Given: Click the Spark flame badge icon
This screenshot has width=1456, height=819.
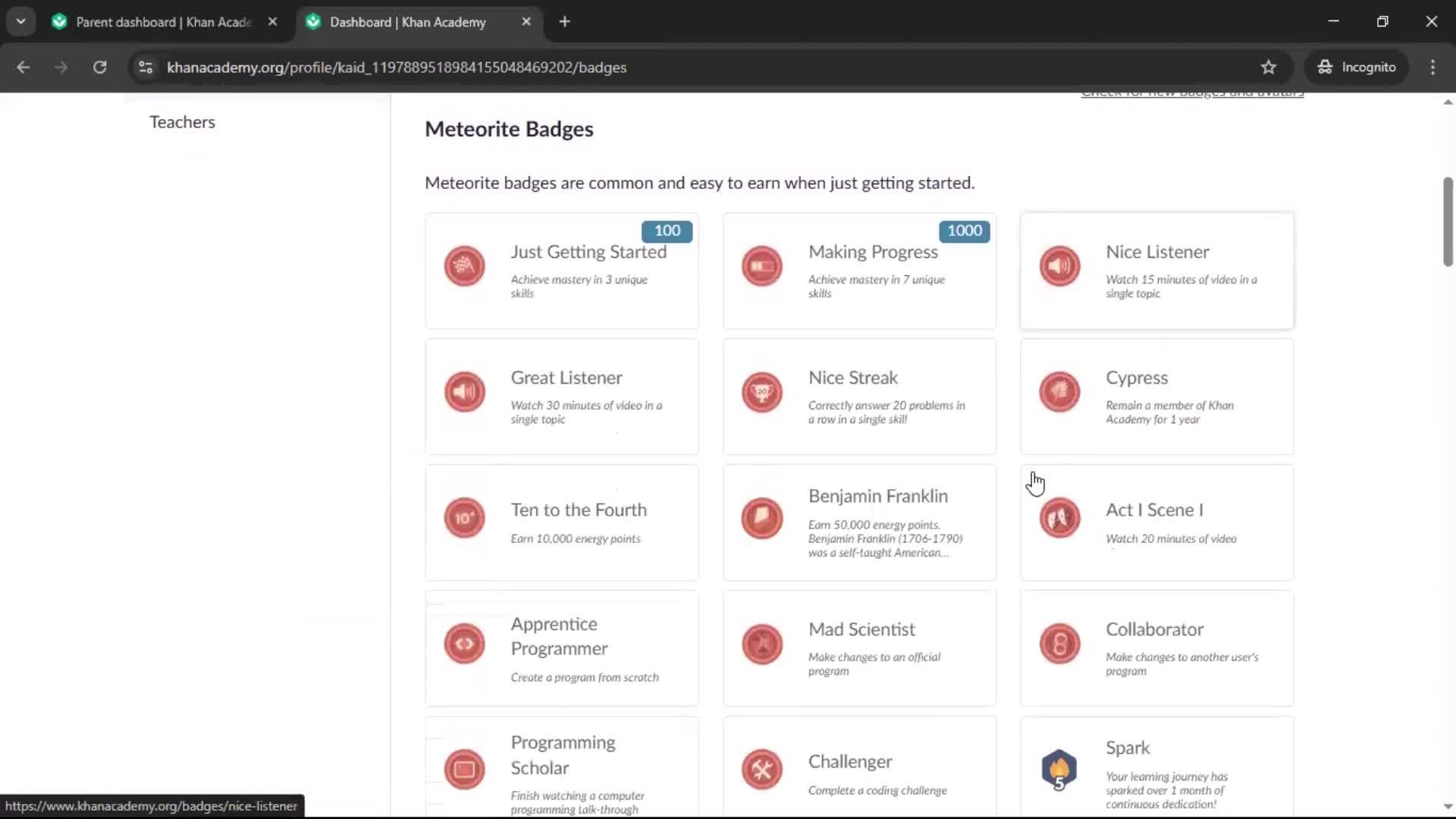Looking at the screenshot, I should click(1059, 770).
